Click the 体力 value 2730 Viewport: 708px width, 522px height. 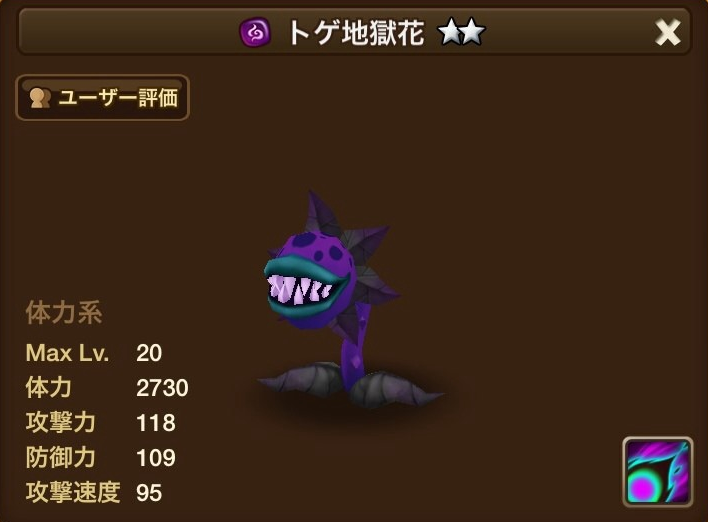pyautogui.click(x=162, y=388)
